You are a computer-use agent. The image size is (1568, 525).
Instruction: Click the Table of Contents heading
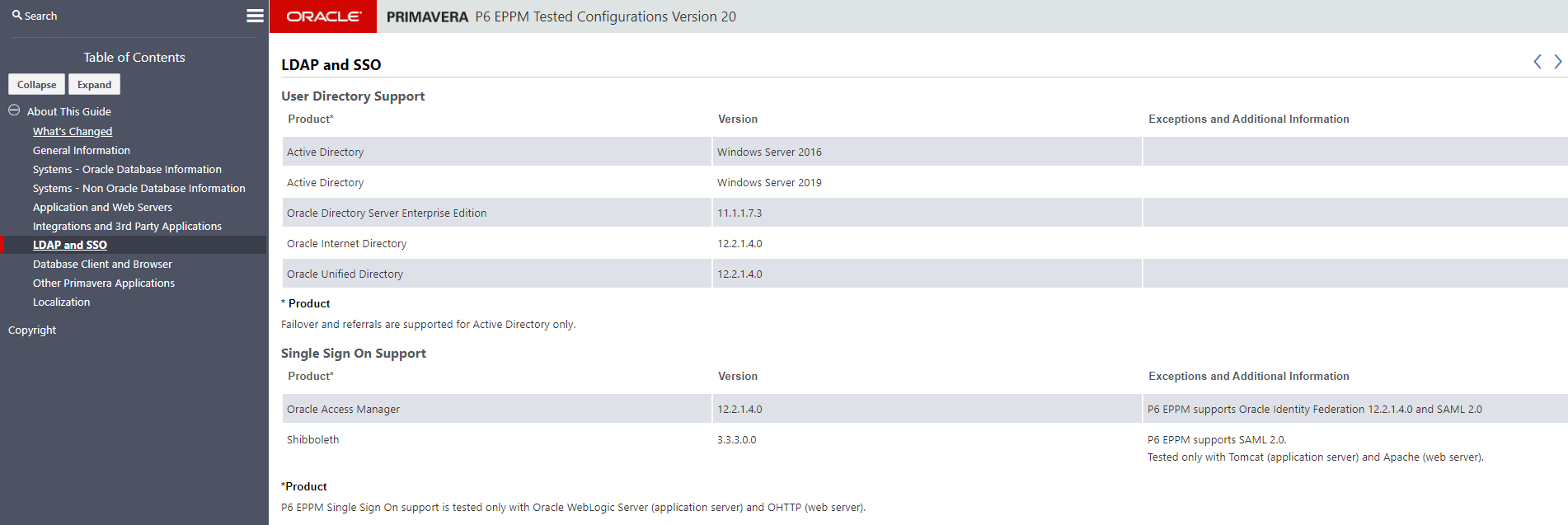(134, 57)
